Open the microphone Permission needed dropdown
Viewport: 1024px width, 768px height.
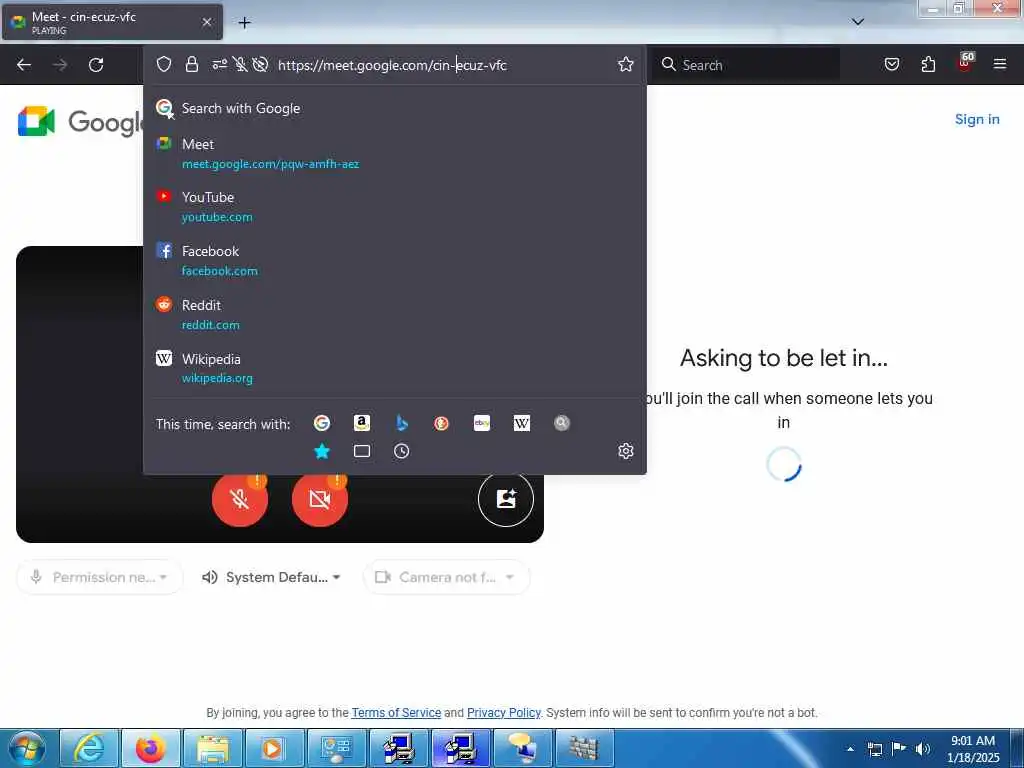[x=99, y=577]
